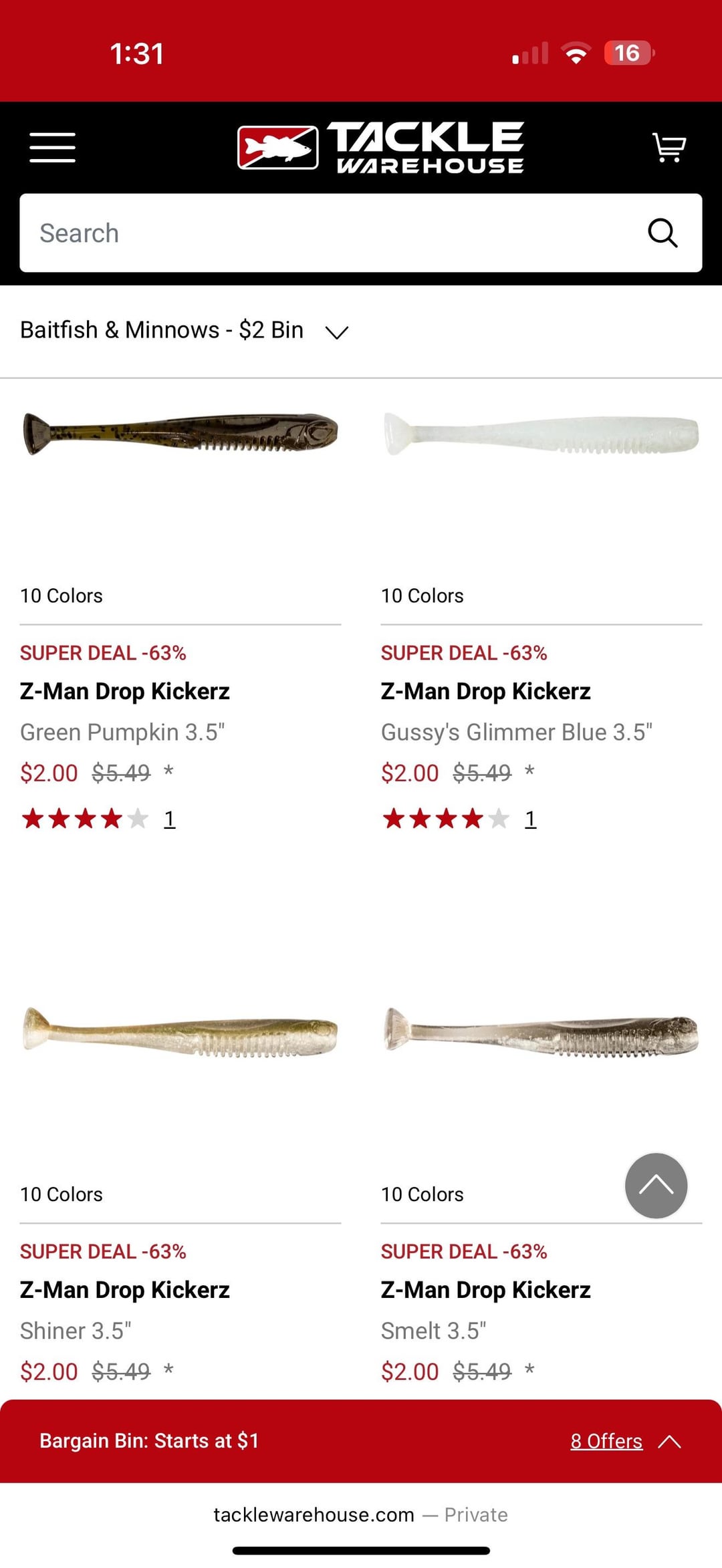Open the 8 Offers link
Viewport: 722px width, 1568px height.
click(606, 1442)
